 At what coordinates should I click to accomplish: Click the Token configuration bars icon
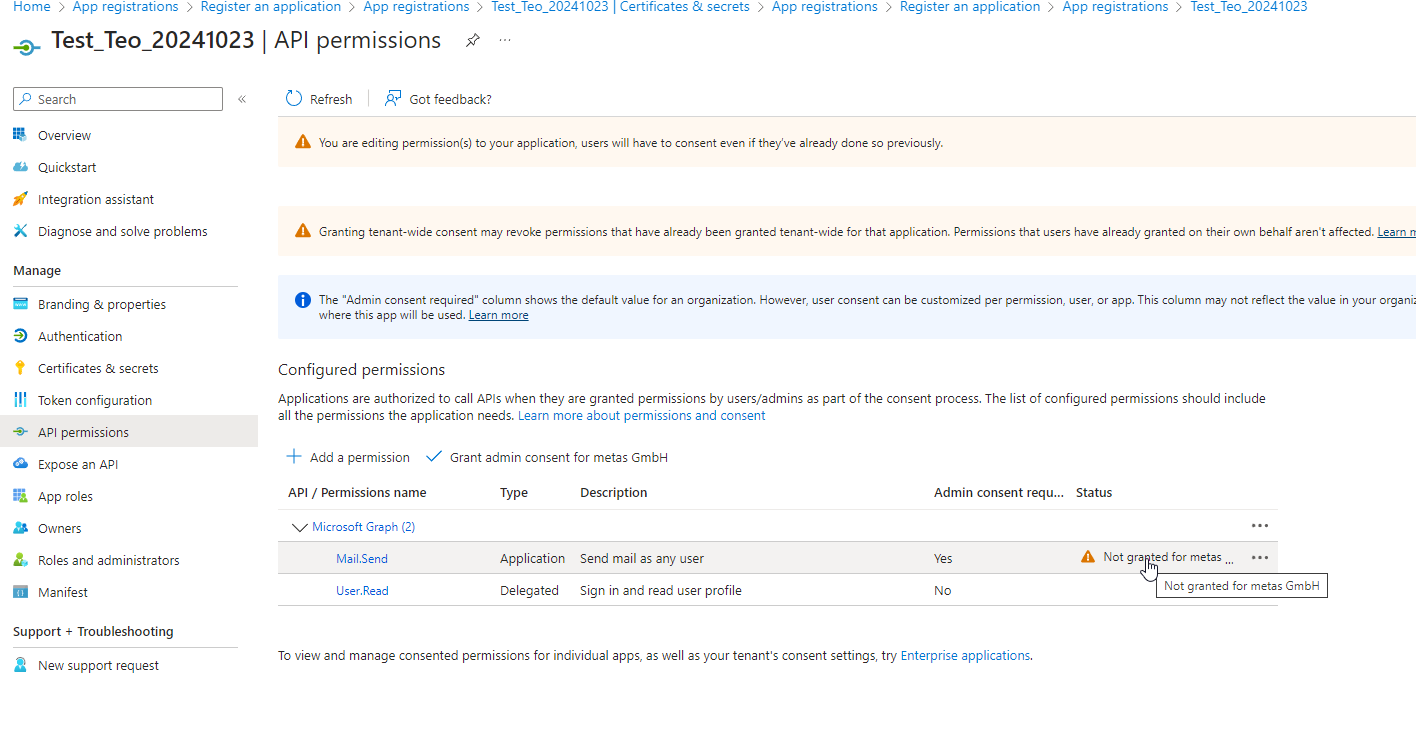[20, 400]
